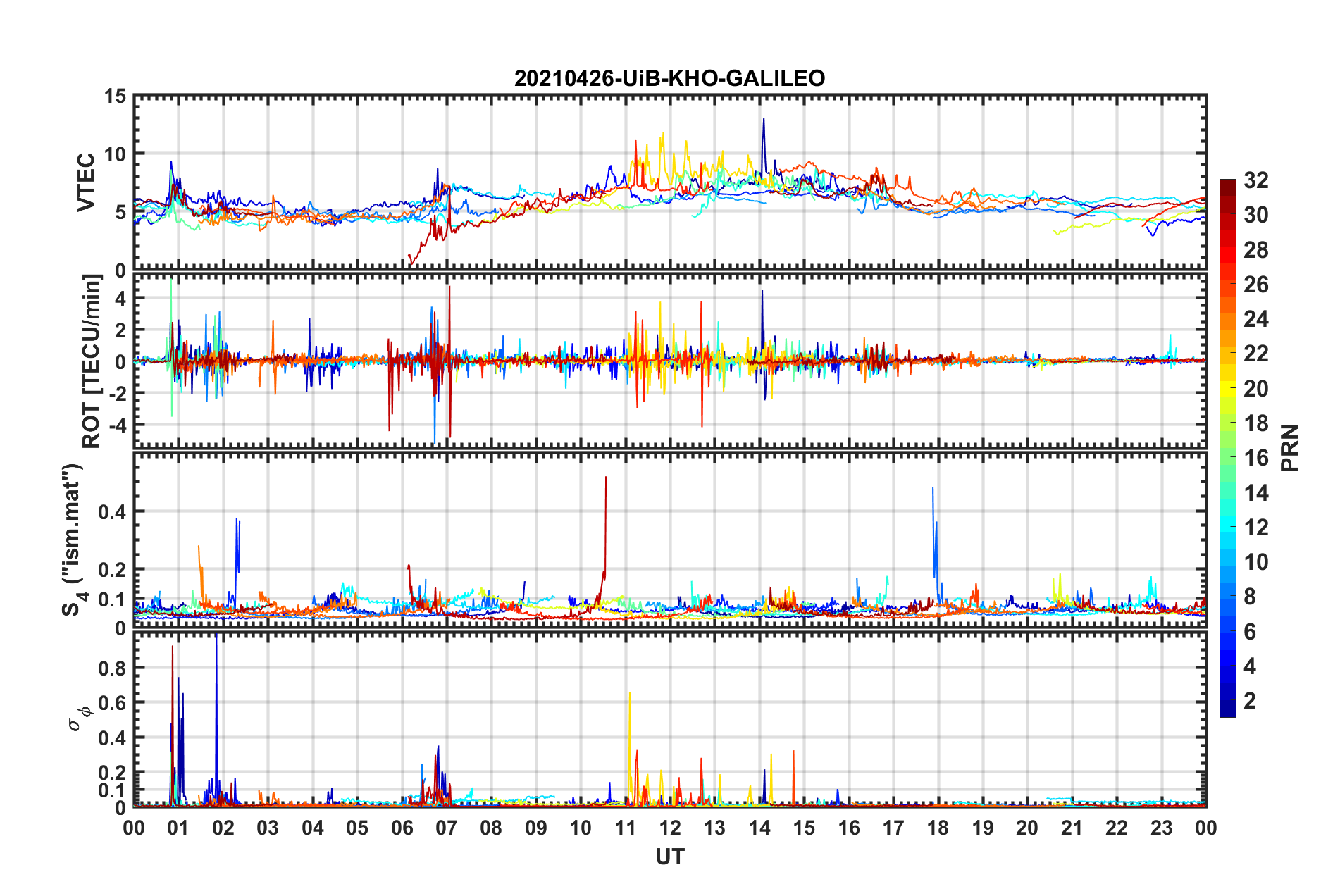
Task: Click x-axis tick label 18
Action: (938, 828)
